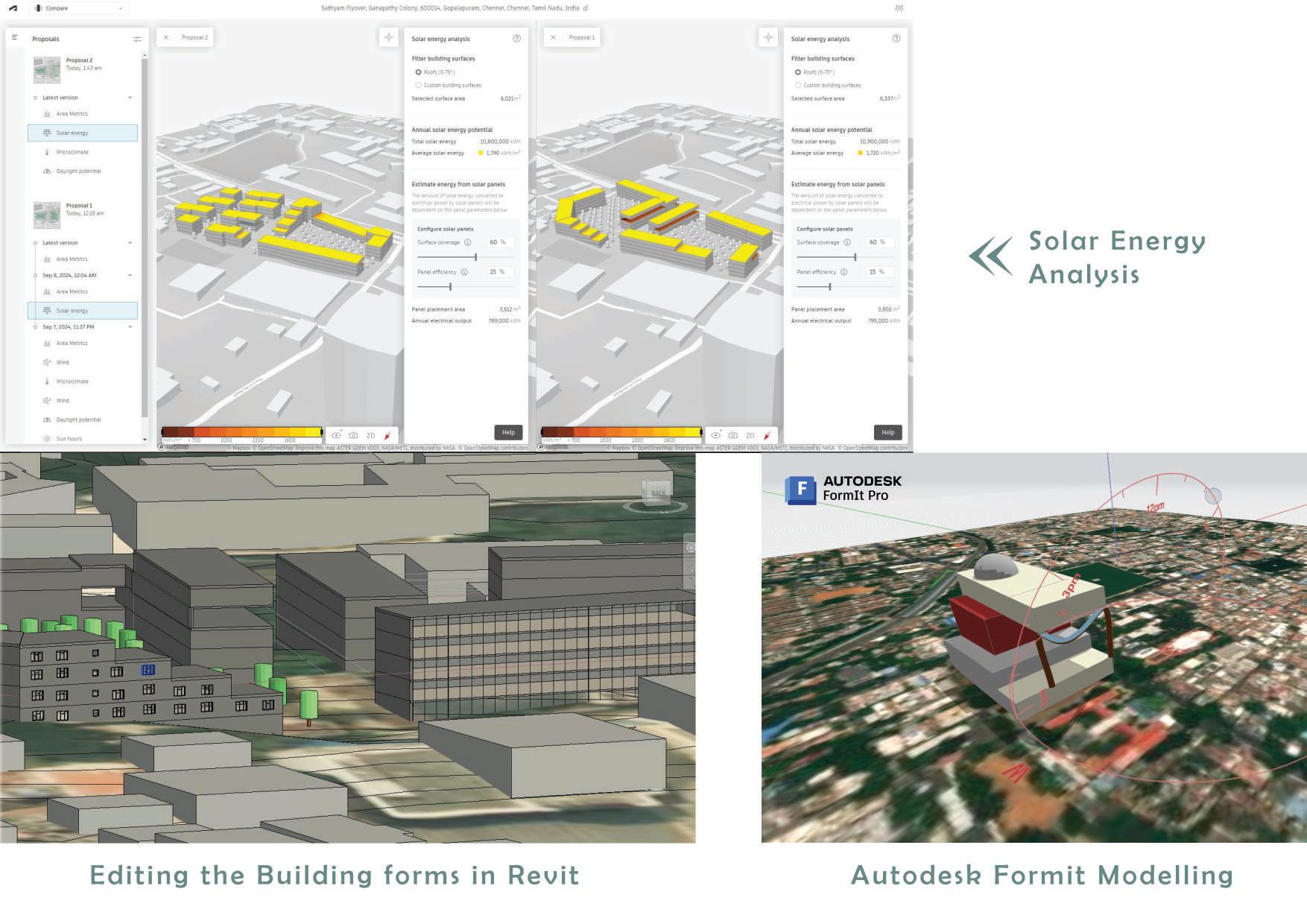
Task: Click the Proposal 1 thumbnail in Proposals list
Action: (47, 215)
